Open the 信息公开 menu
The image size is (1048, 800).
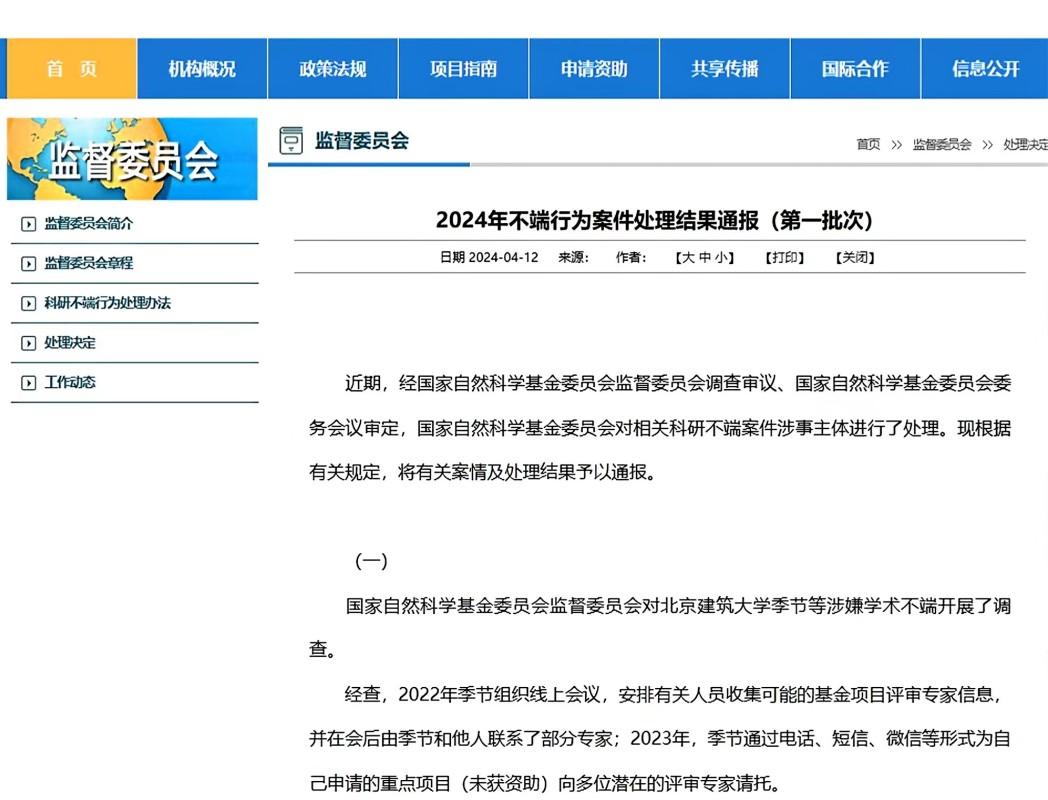coord(985,69)
